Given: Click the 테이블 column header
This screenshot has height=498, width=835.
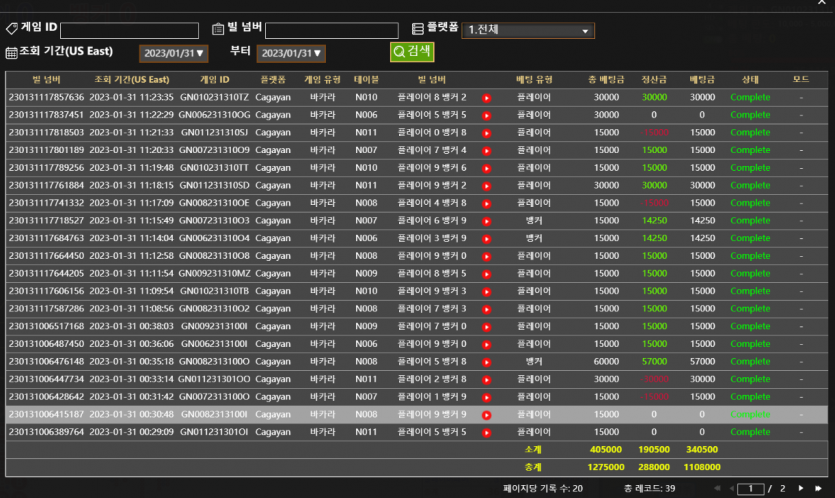Looking at the screenshot, I should click(366, 80).
